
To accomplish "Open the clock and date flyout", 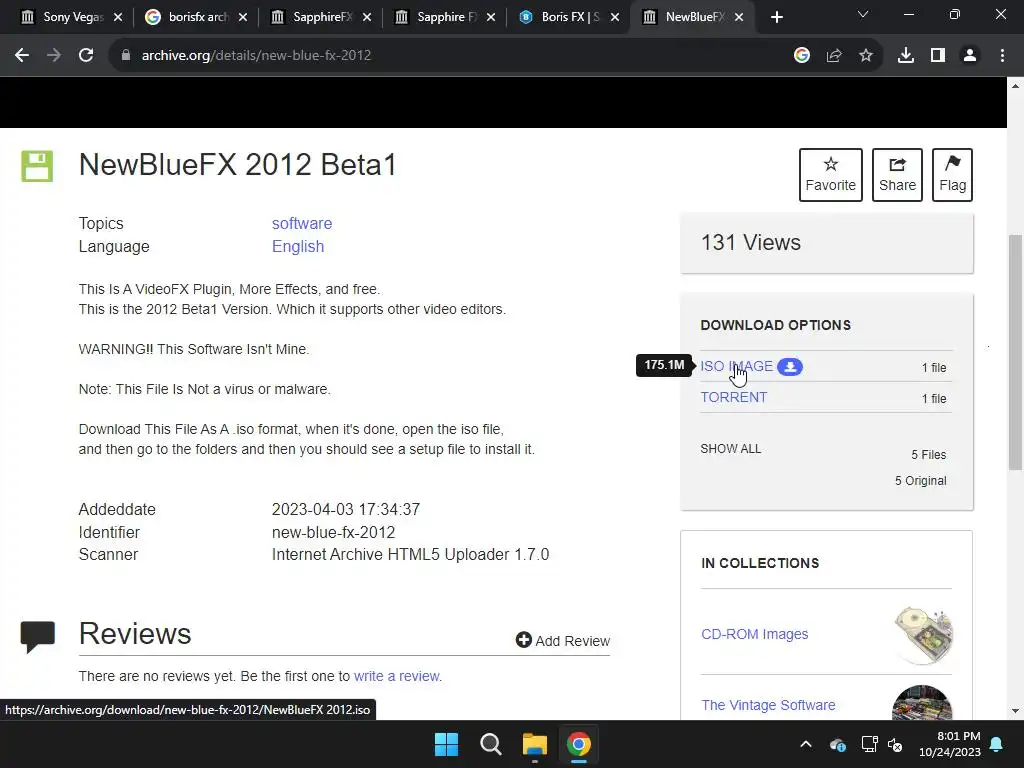I will point(950,744).
